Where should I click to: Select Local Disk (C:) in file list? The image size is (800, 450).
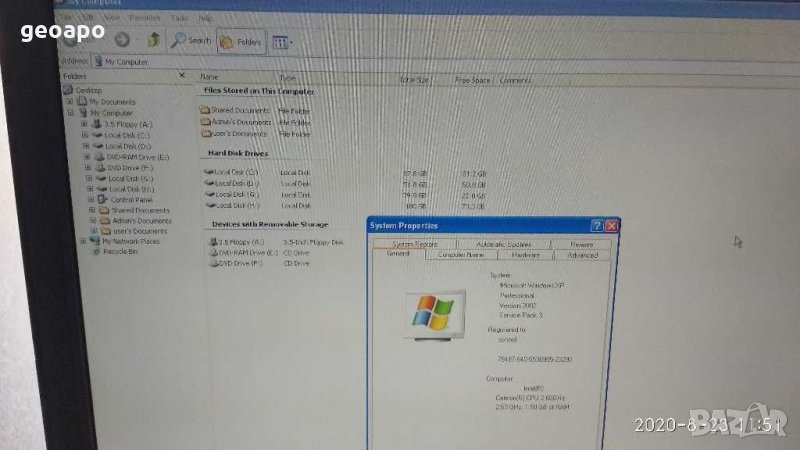[x=231, y=172]
